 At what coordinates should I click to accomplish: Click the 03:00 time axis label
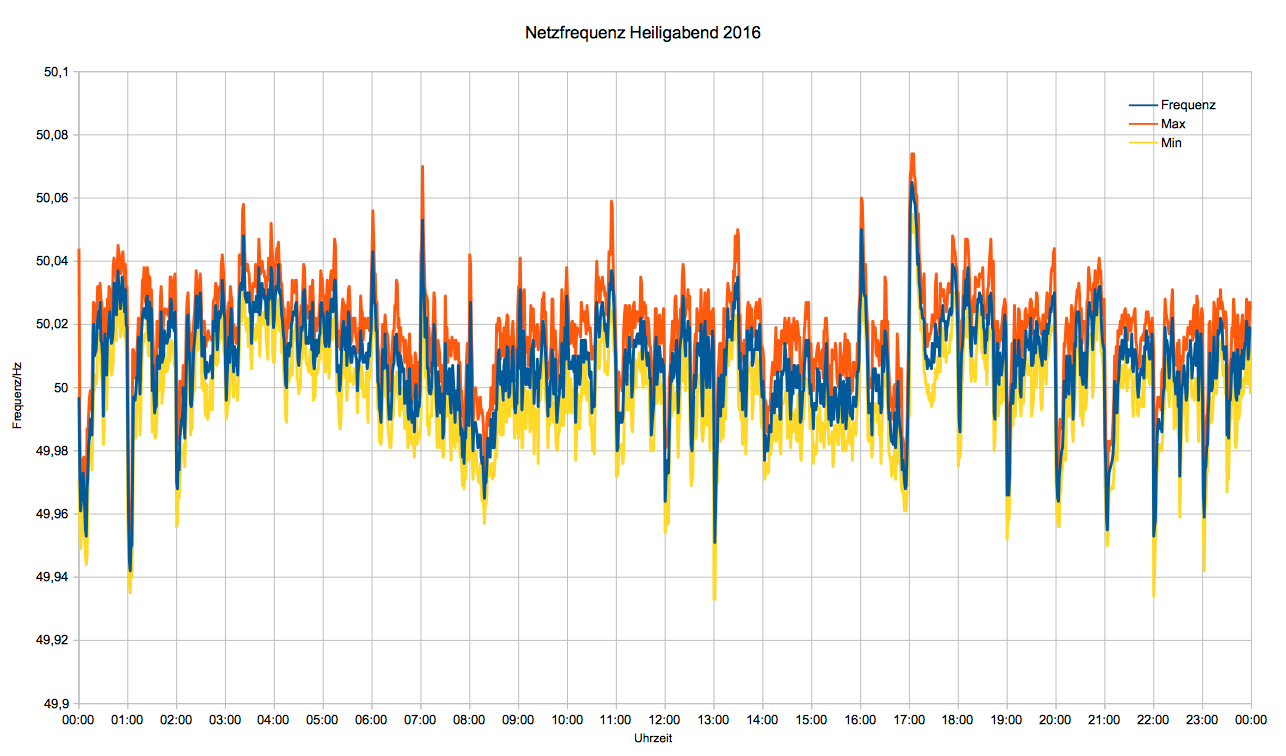click(225, 719)
